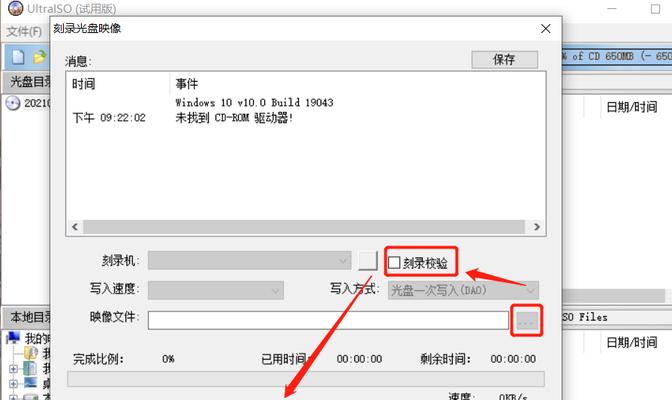Click the UltraISO app logo icon
The width and height of the screenshot is (672, 400).
(15, 7)
